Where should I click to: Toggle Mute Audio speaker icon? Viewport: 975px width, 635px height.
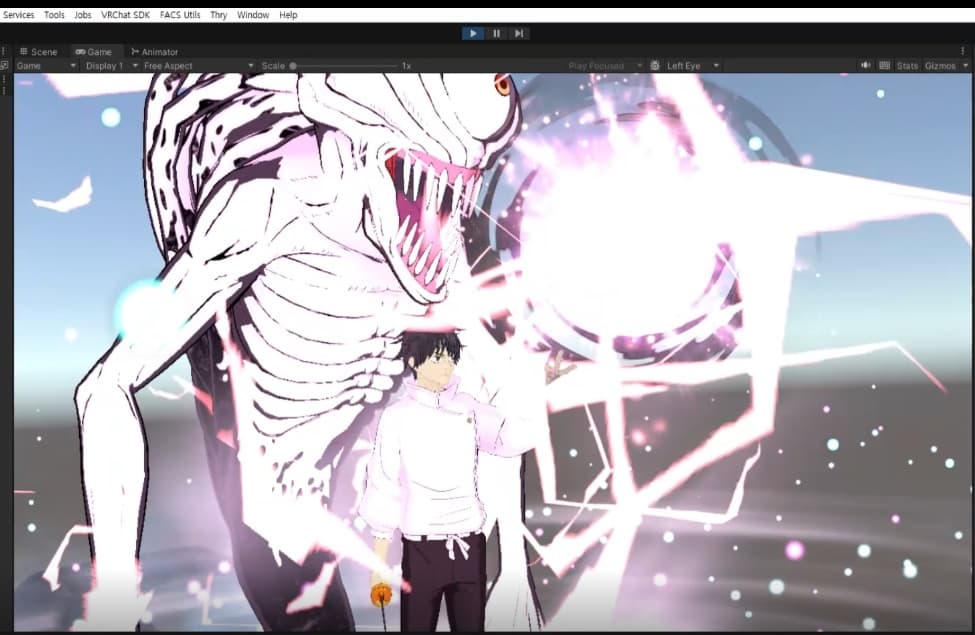[x=866, y=65]
